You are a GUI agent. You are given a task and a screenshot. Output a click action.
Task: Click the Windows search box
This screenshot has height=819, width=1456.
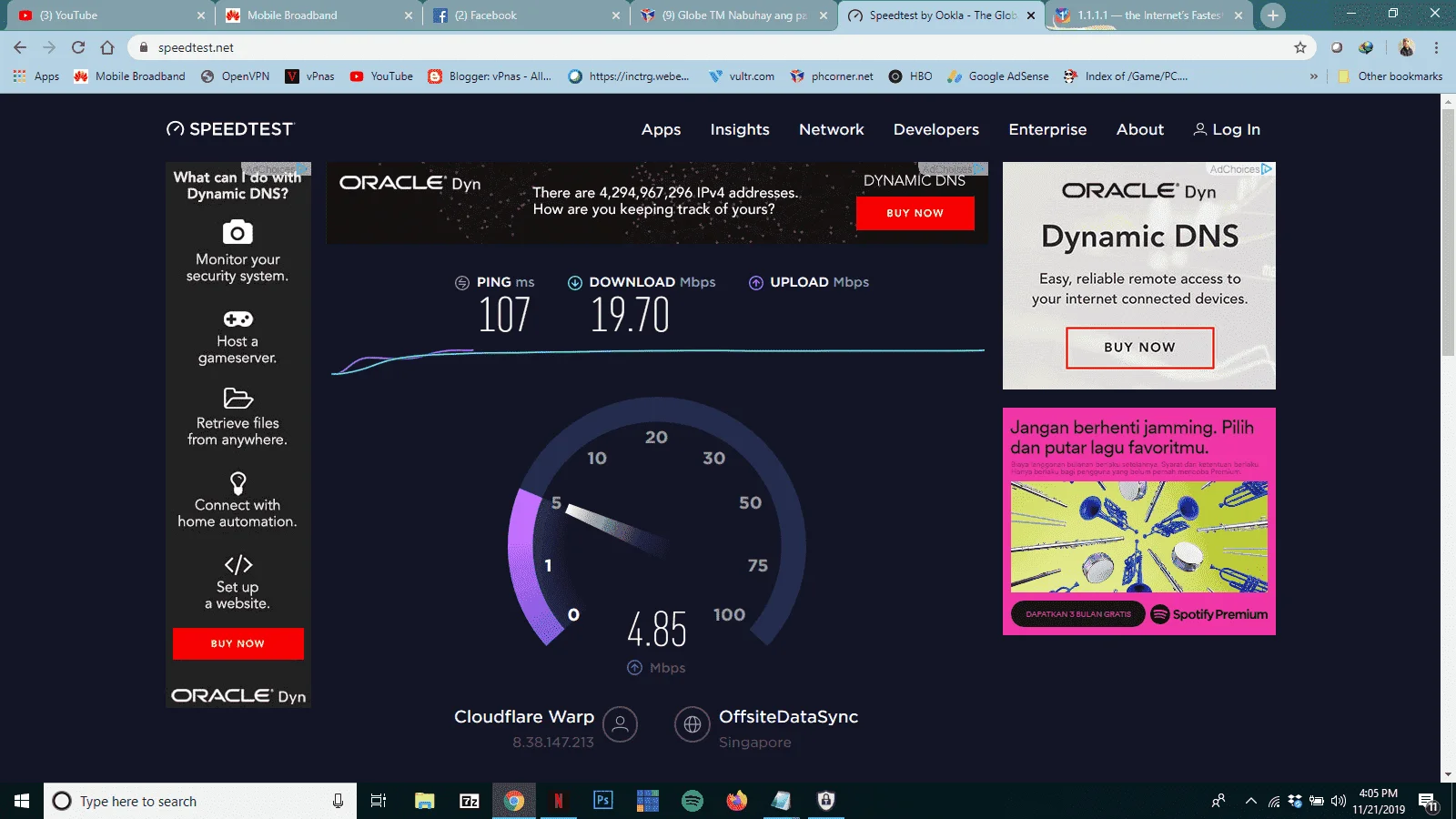pos(200,801)
